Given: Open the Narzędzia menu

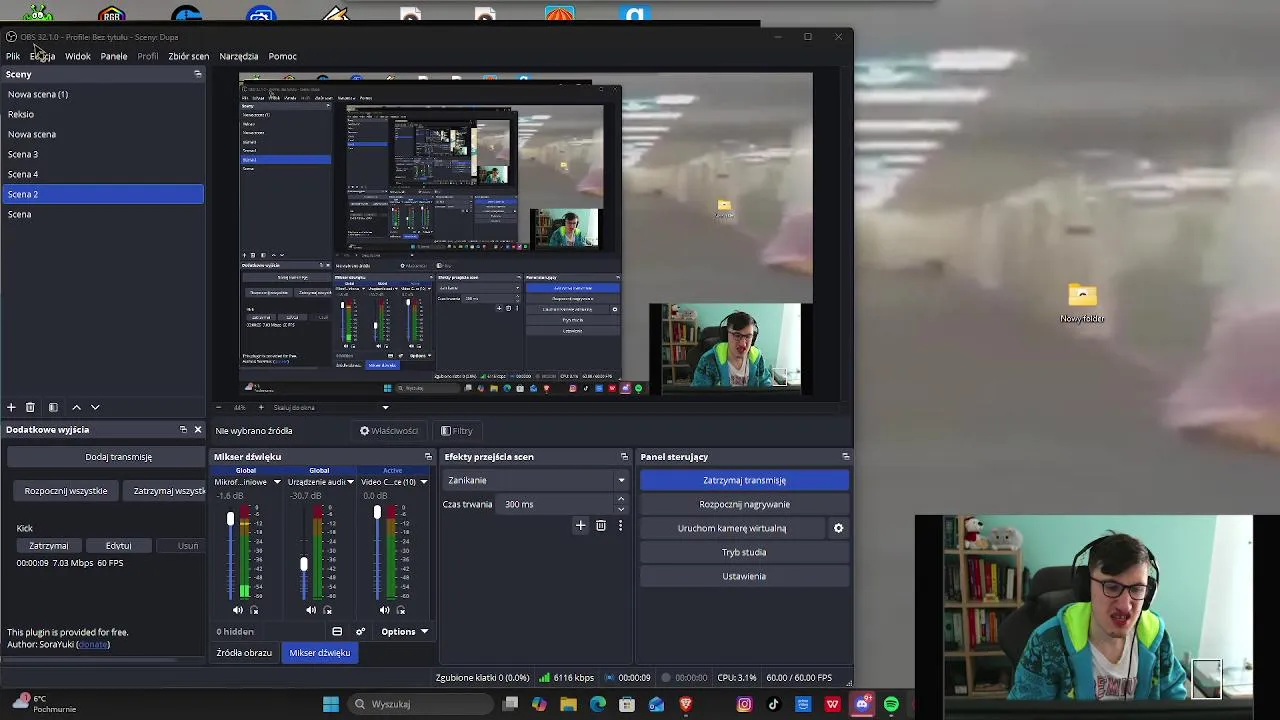Looking at the screenshot, I should pos(239,56).
